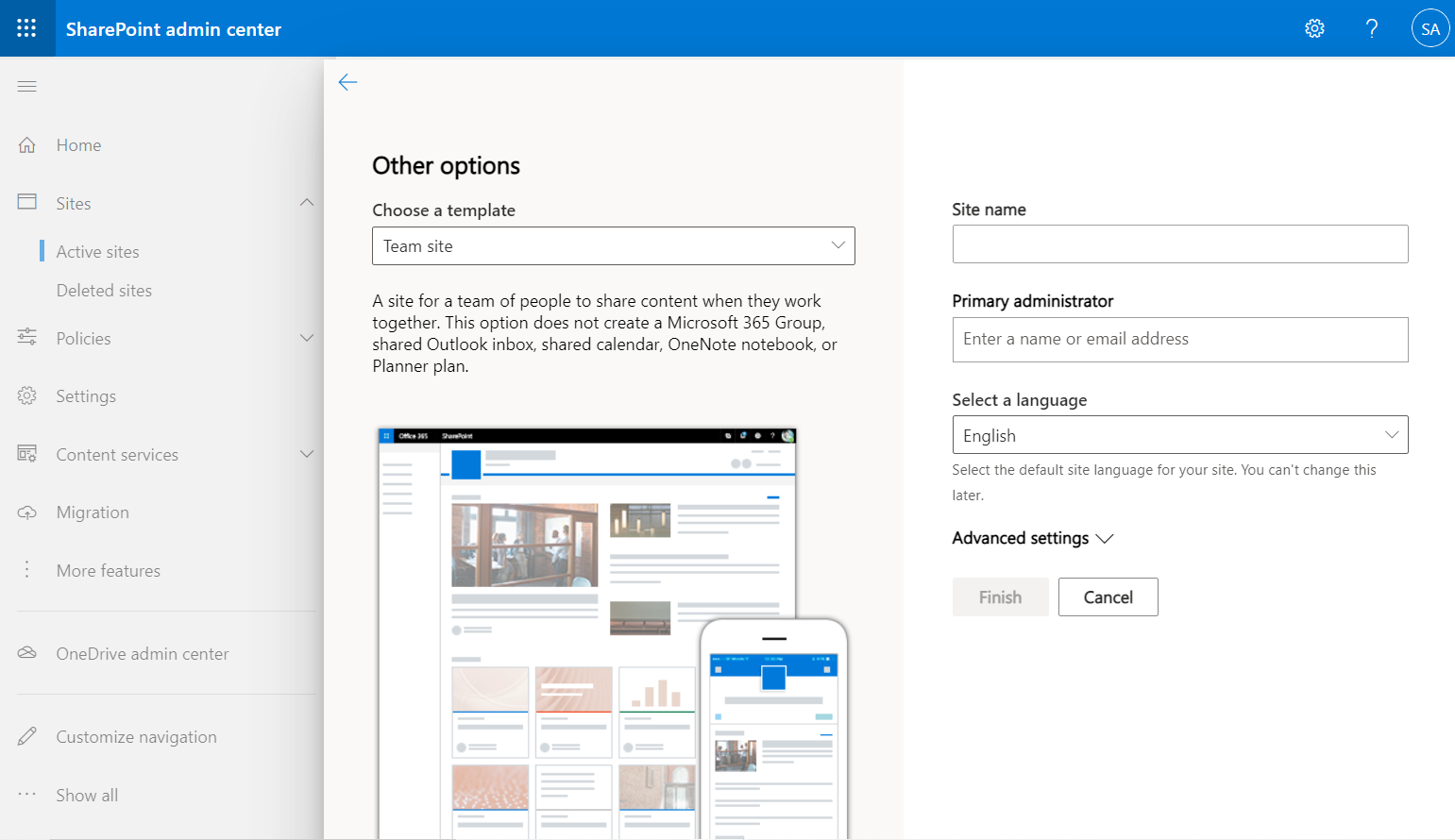Click the Team site template preview image
The height and width of the screenshot is (840, 1455).
612,632
